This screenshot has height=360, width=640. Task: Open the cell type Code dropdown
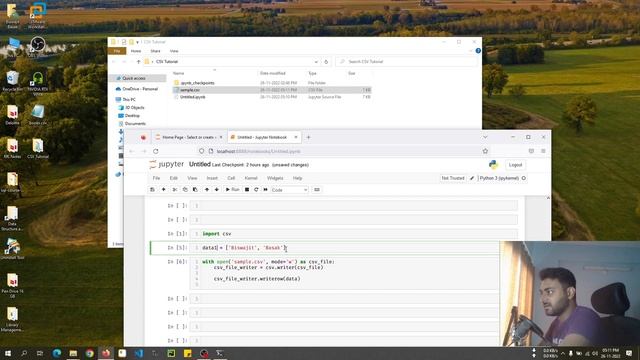tap(289, 190)
